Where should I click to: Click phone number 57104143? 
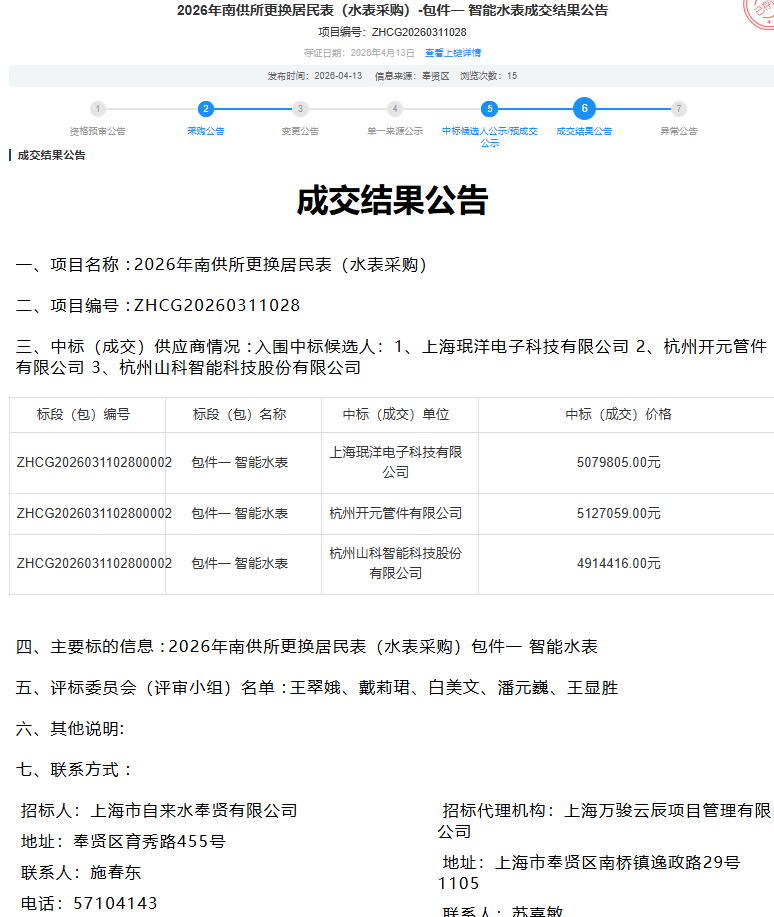tap(115, 903)
